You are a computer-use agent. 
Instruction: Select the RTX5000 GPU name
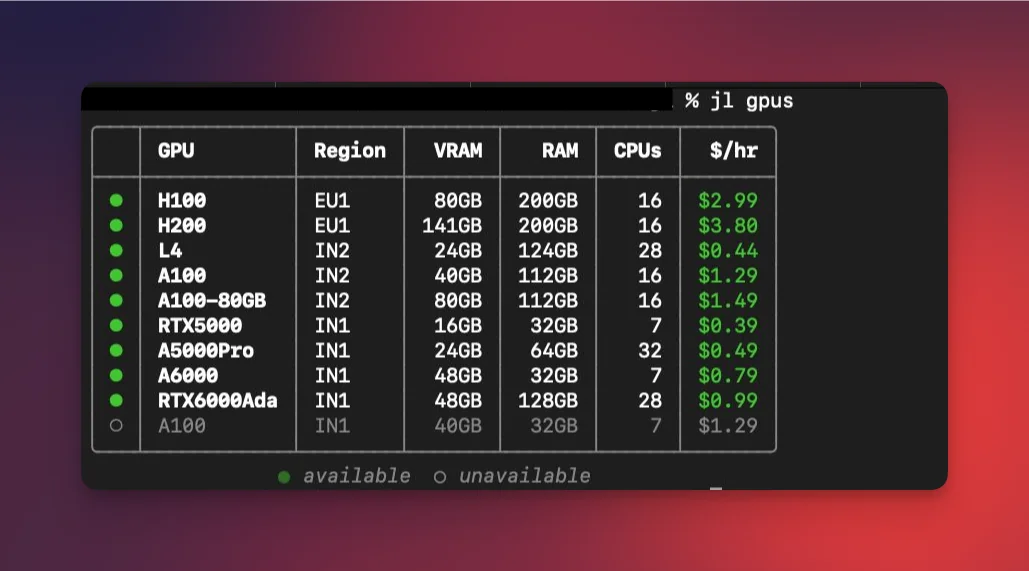pyautogui.click(x=200, y=325)
